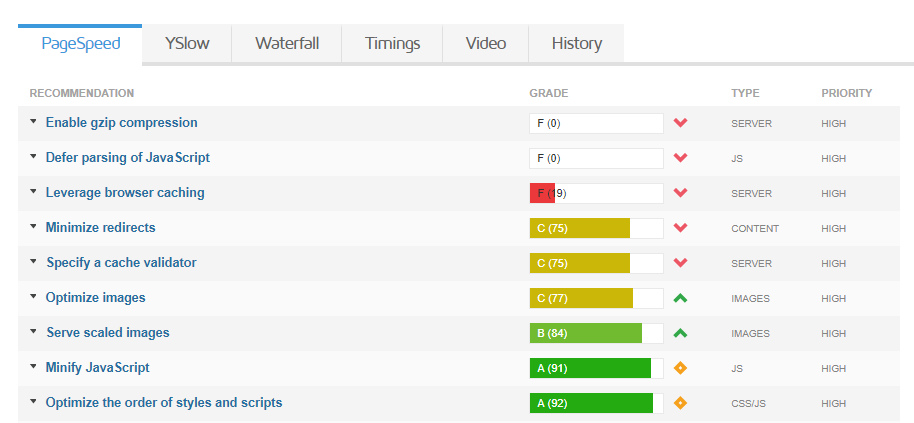
Task: Expand the Minimize redirects disclosure triangle
Action: click(x=33, y=227)
